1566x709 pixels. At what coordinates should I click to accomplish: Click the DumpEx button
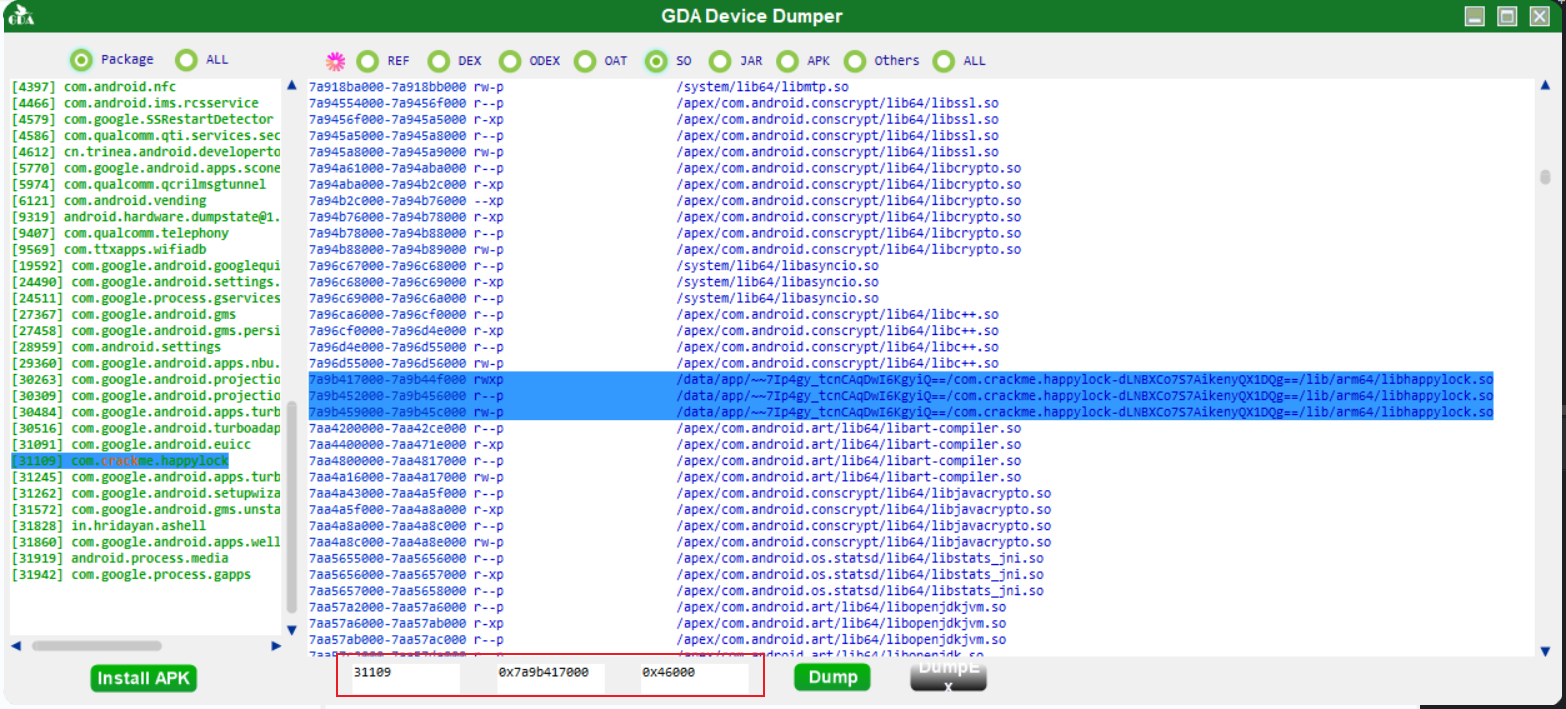click(x=948, y=676)
